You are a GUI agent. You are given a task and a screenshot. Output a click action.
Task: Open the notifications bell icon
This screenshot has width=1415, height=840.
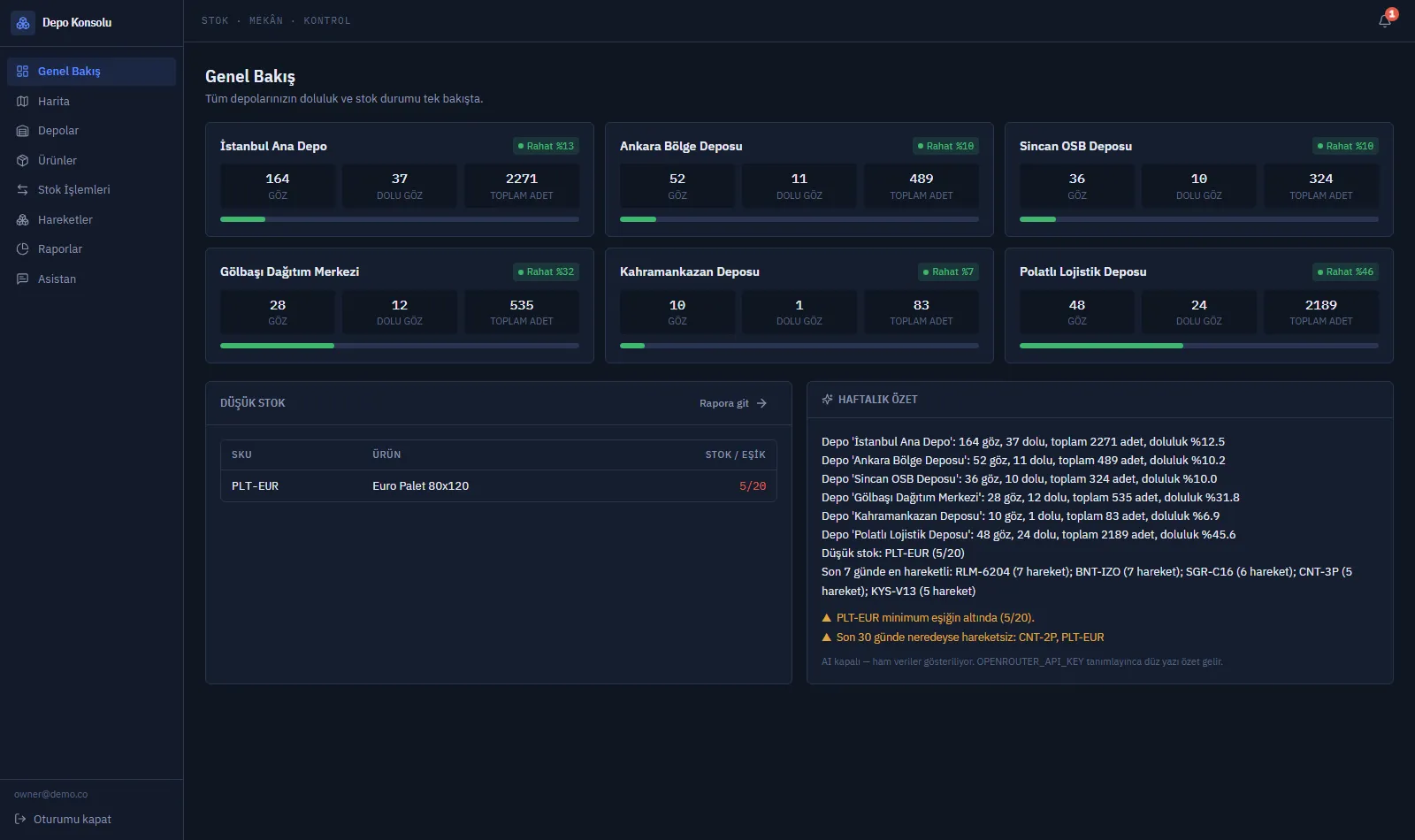click(x=1385, y=20)
